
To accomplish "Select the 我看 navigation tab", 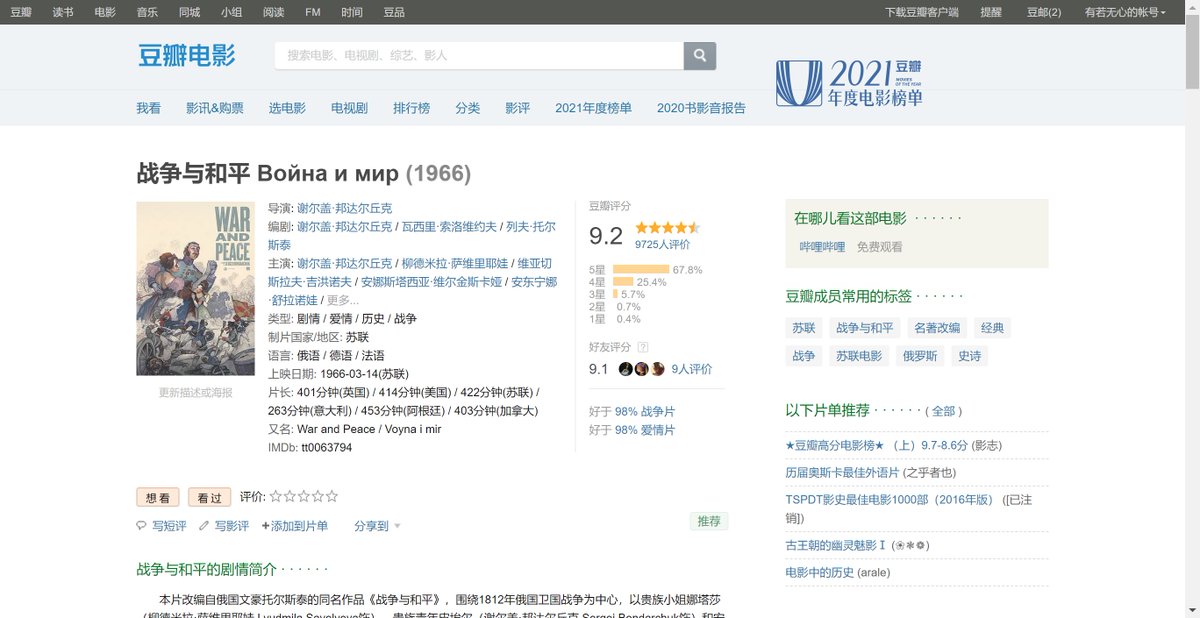I will click(148, 108).
